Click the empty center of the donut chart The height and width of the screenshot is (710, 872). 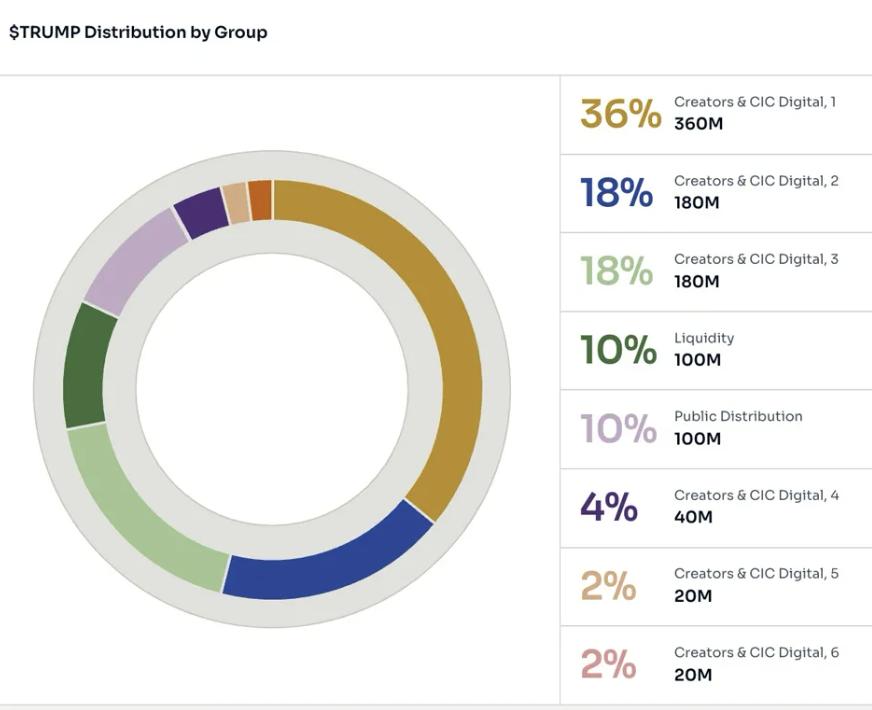click(x=272, y=390)
